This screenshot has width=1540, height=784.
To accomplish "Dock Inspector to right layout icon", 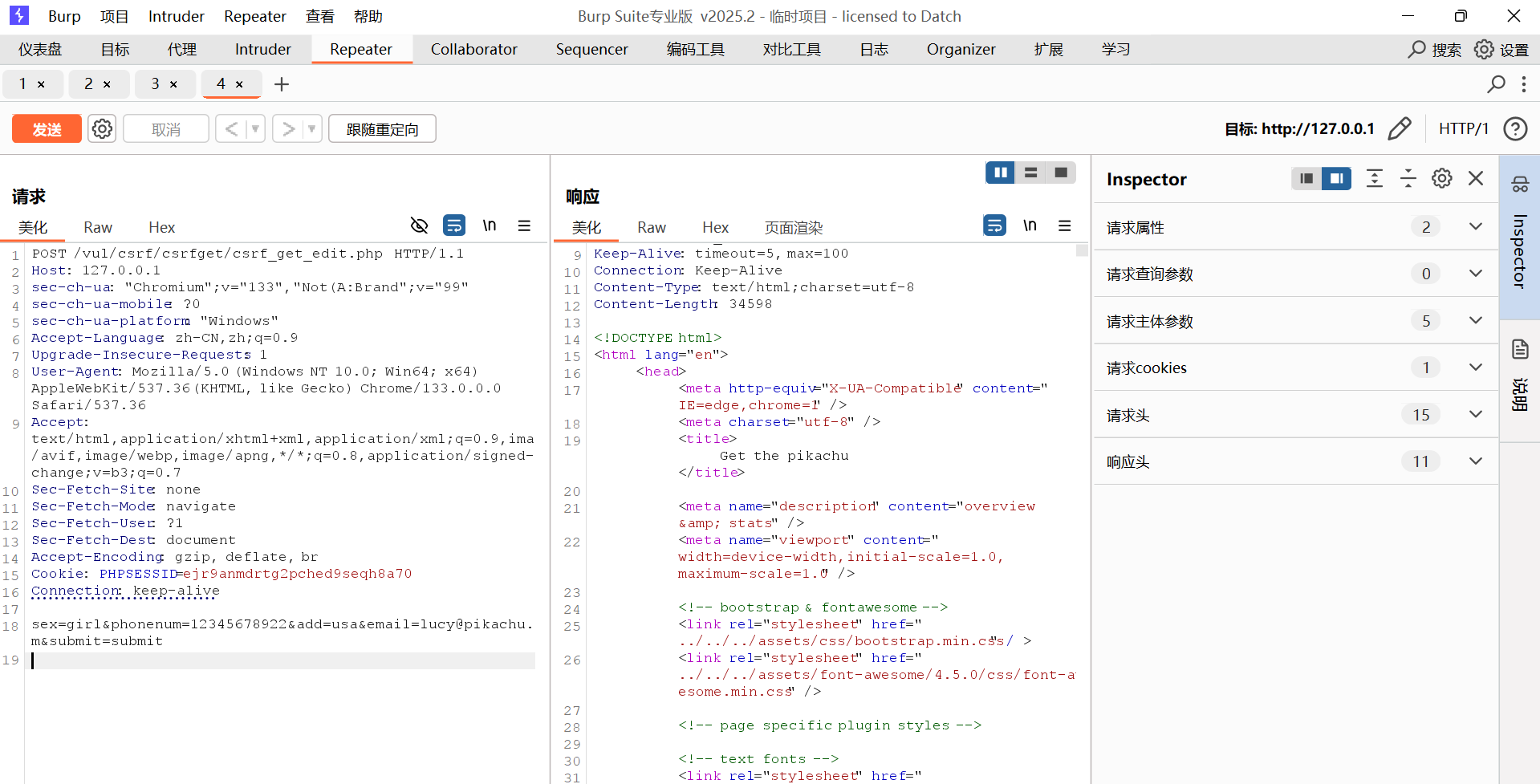I will tap(1336, 178).
